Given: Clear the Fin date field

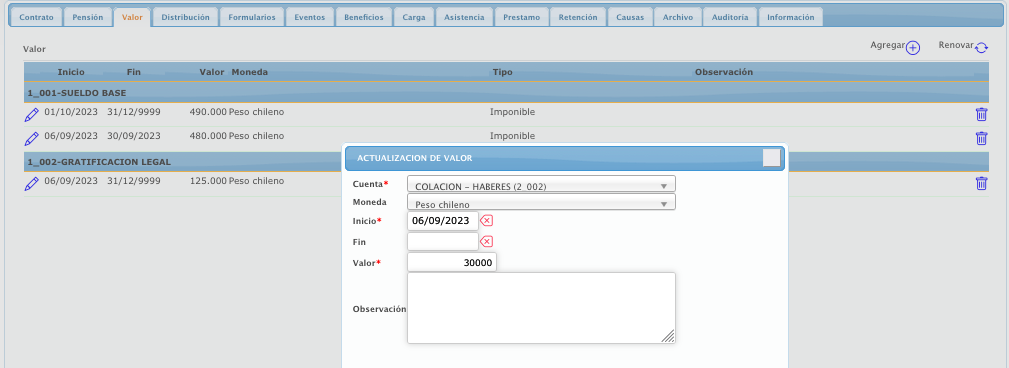Looking at the screenshot, I should point(487,241).
